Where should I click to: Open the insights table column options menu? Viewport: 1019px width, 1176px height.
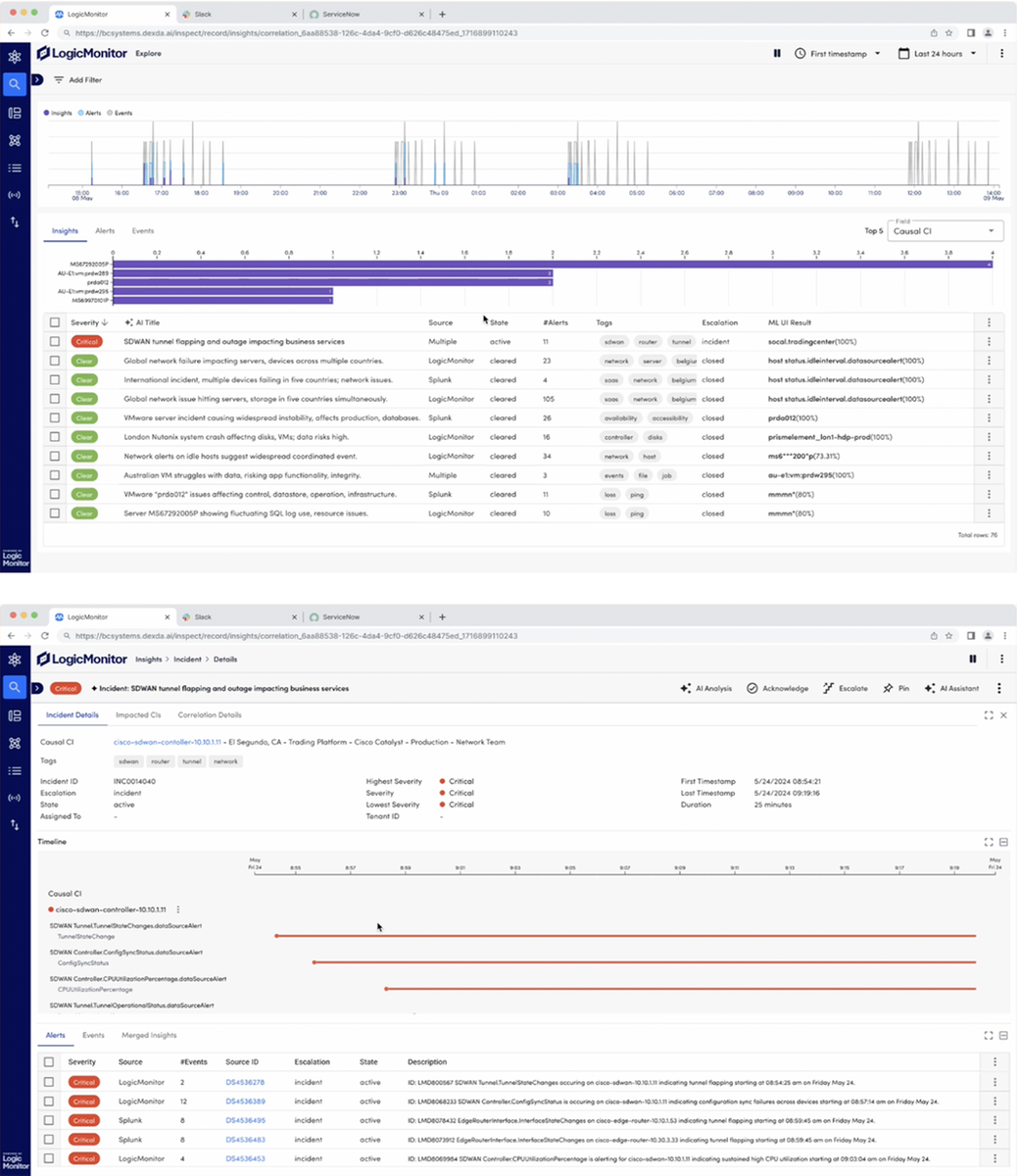(x=989, y=322)
